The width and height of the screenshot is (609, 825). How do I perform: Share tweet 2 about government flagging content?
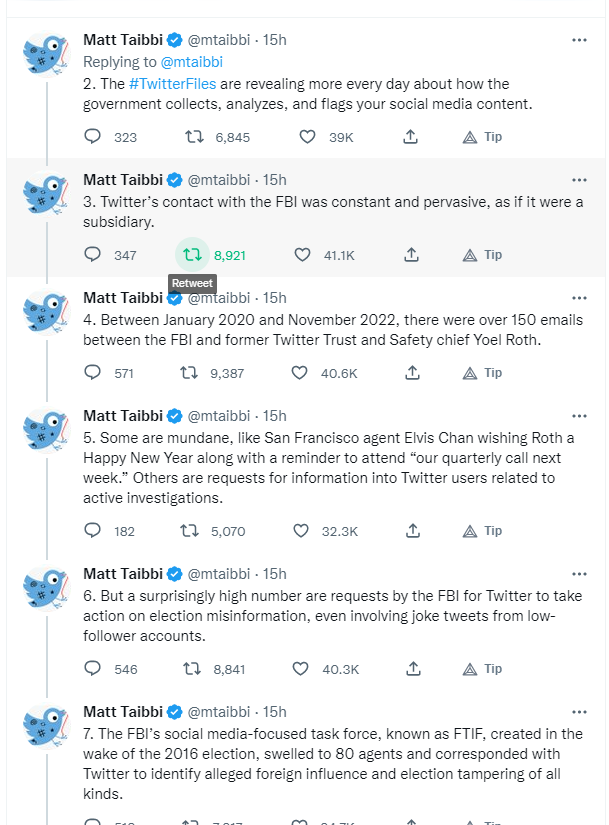[411, 137]
